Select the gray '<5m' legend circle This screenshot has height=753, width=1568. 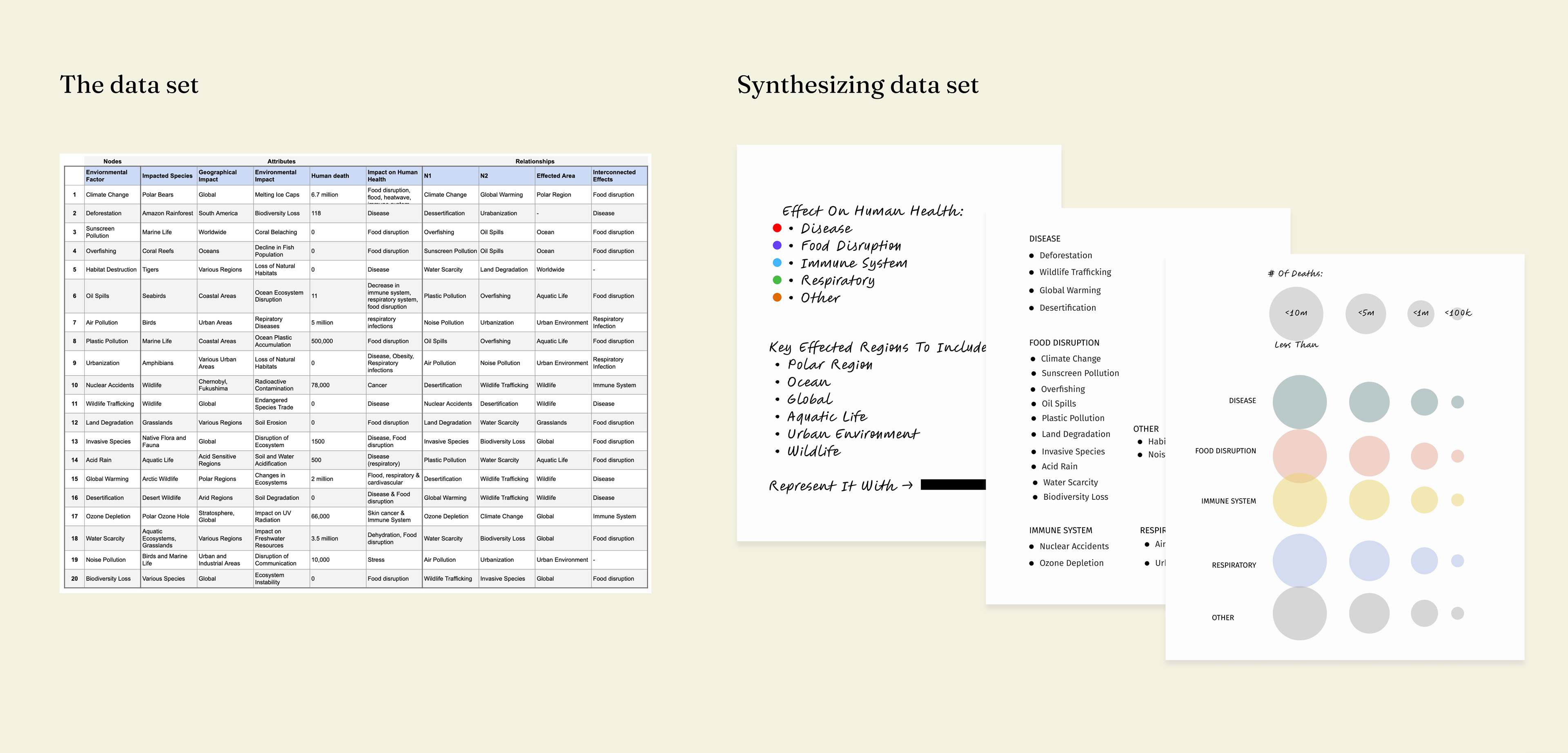(x=1365, y=314)
